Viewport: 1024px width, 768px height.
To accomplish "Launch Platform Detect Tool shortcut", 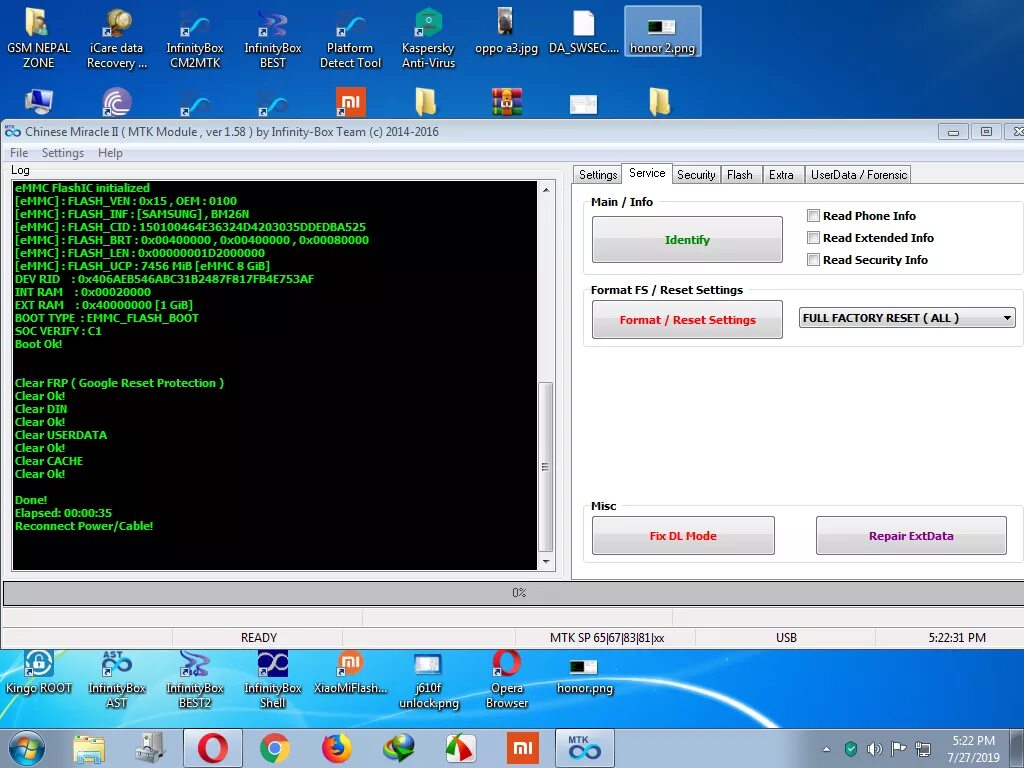I will tap(350, 39).
